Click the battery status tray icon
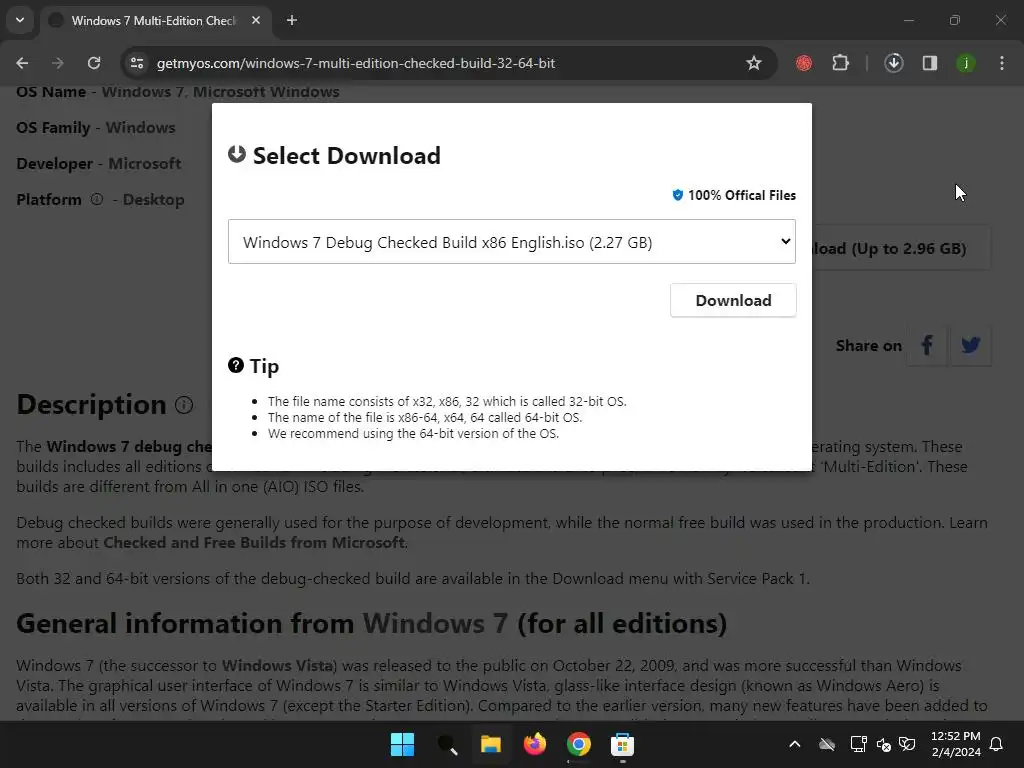The width and height of the screenshot is (1024, 768). point(907,744)
